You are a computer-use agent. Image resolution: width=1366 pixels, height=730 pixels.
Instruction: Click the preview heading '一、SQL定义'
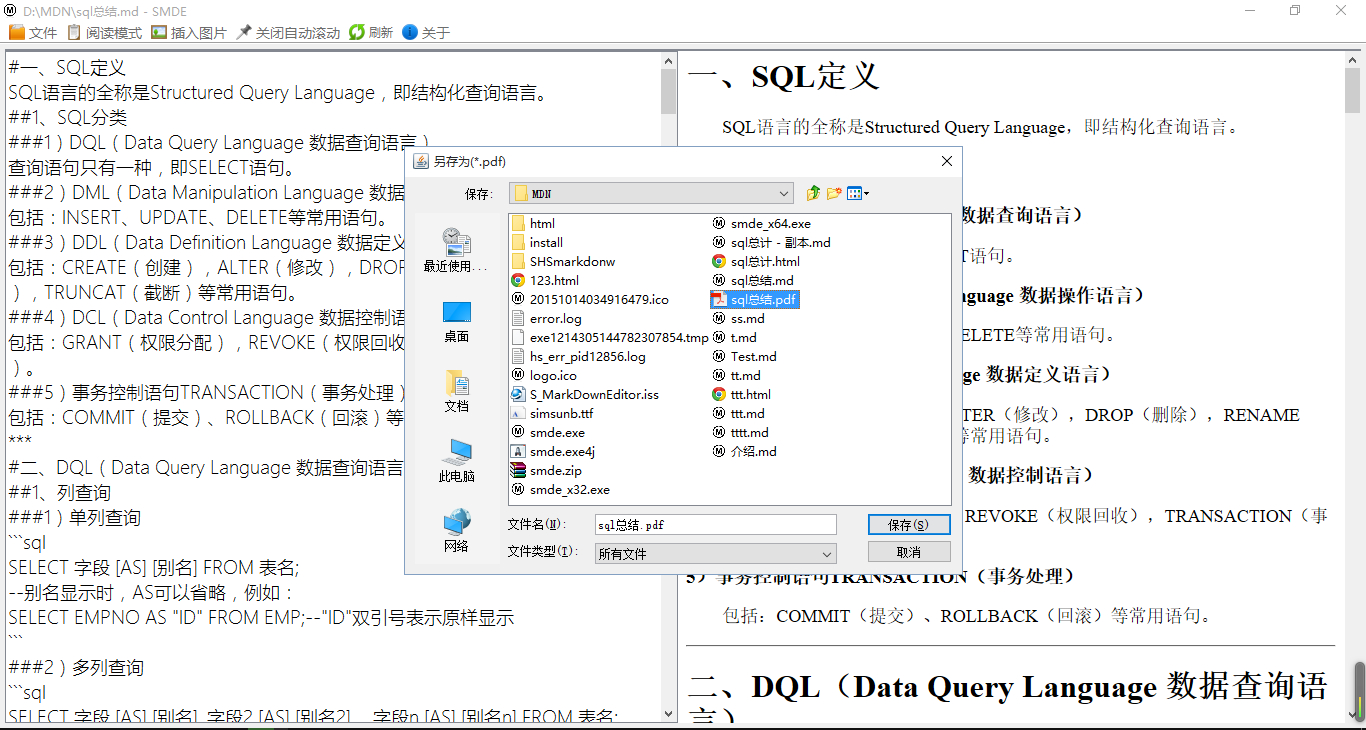click(x=784, y=76)
